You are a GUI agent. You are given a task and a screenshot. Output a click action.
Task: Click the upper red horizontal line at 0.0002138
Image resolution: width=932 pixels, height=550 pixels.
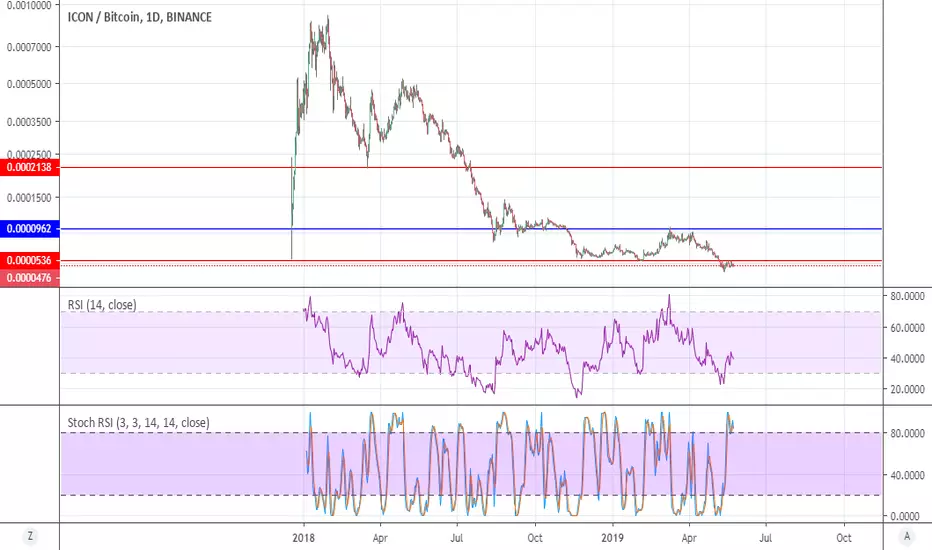click(x=471, y=168)
